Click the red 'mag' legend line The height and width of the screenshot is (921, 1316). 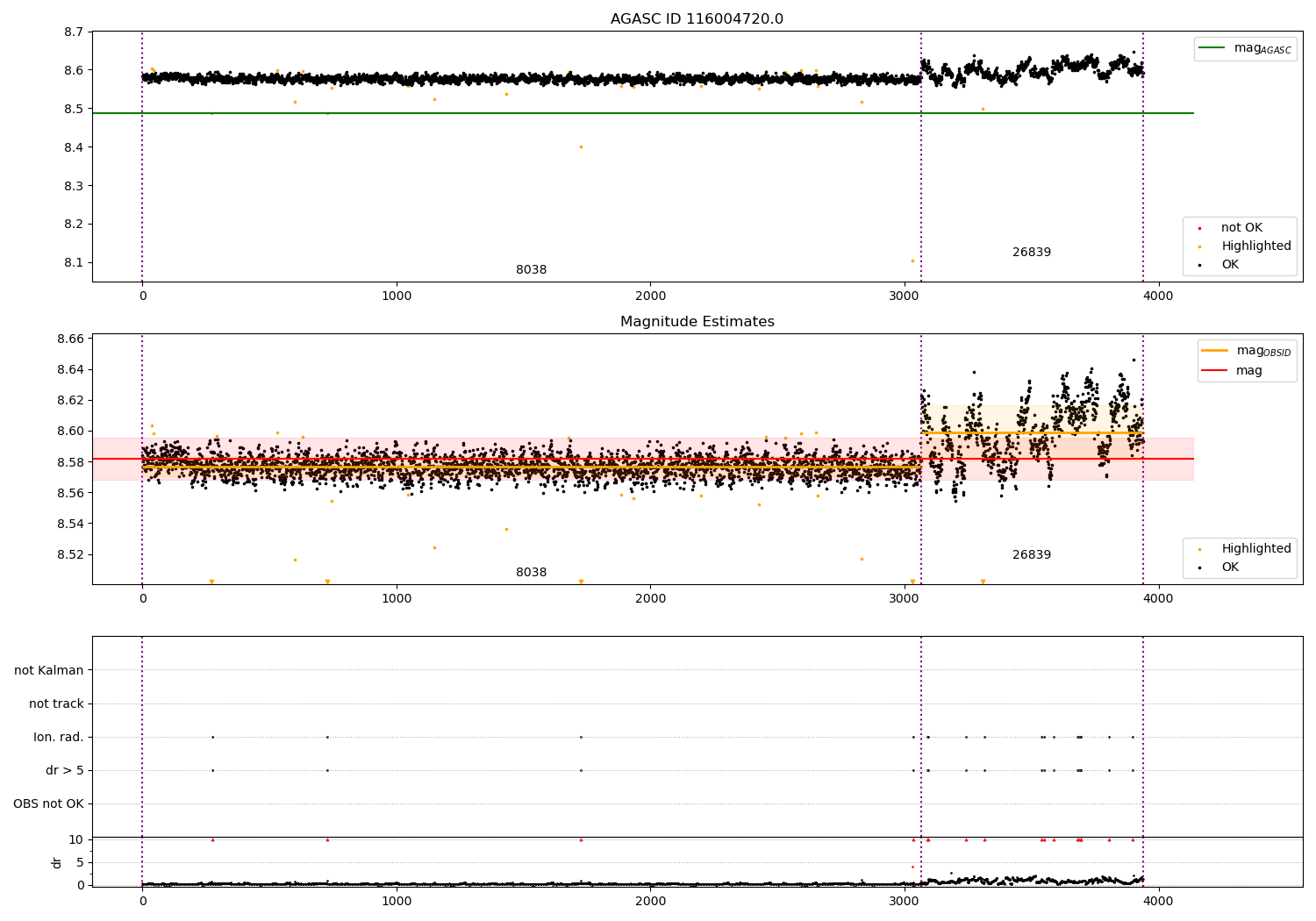click(1215, 371)
